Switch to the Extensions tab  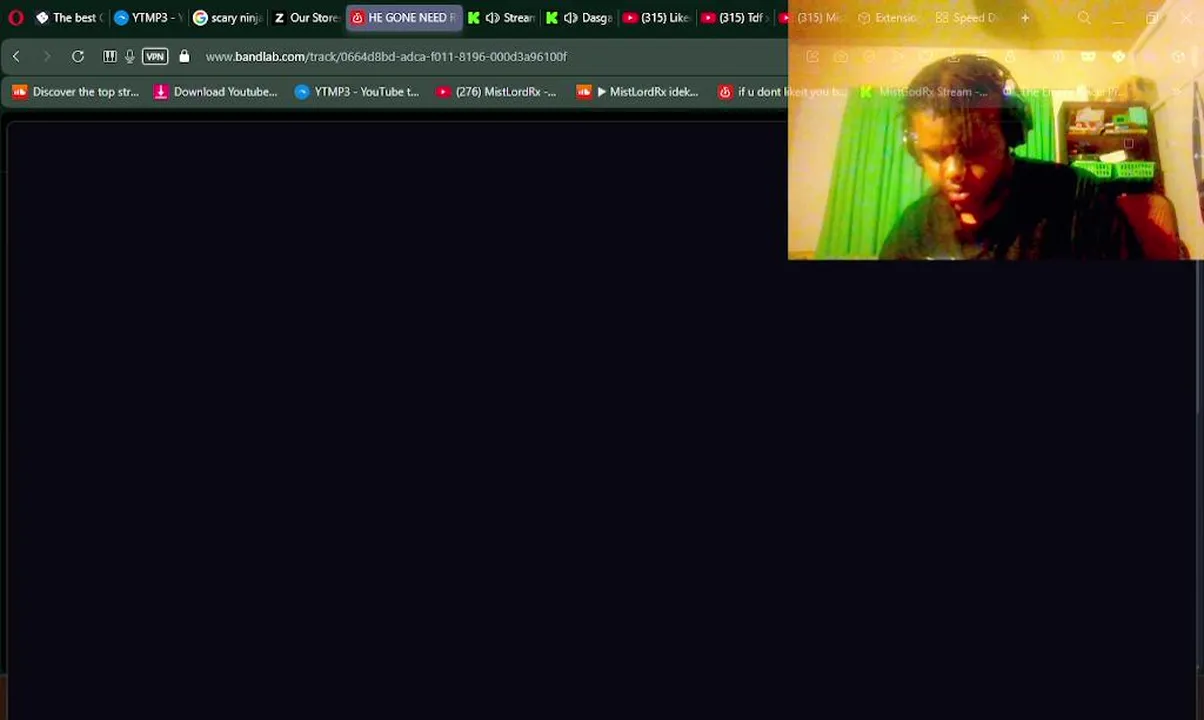tap(888, 18)
